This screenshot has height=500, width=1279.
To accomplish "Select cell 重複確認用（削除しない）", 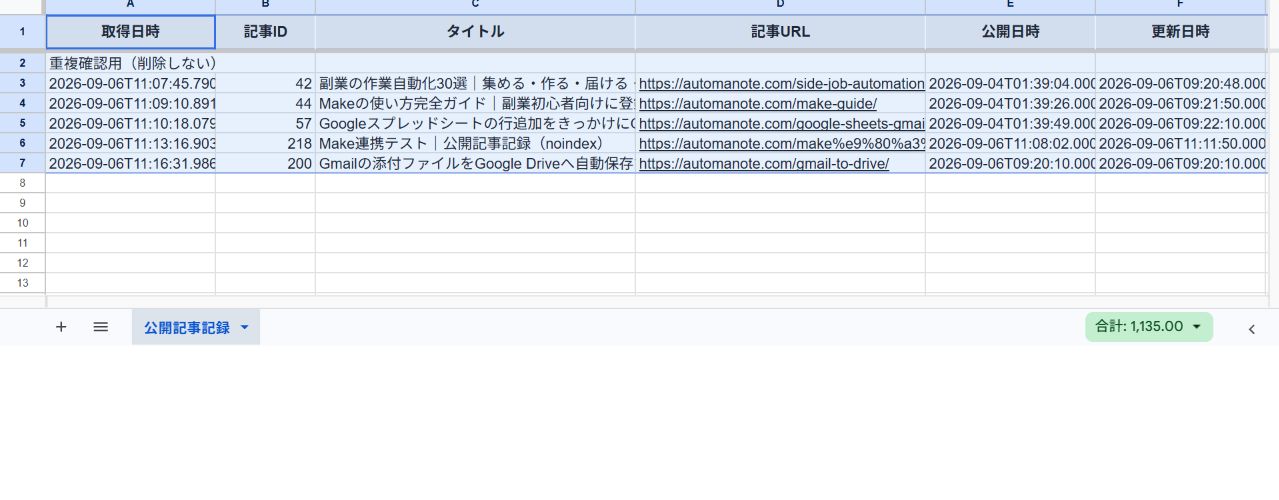I will coord(131,63).
